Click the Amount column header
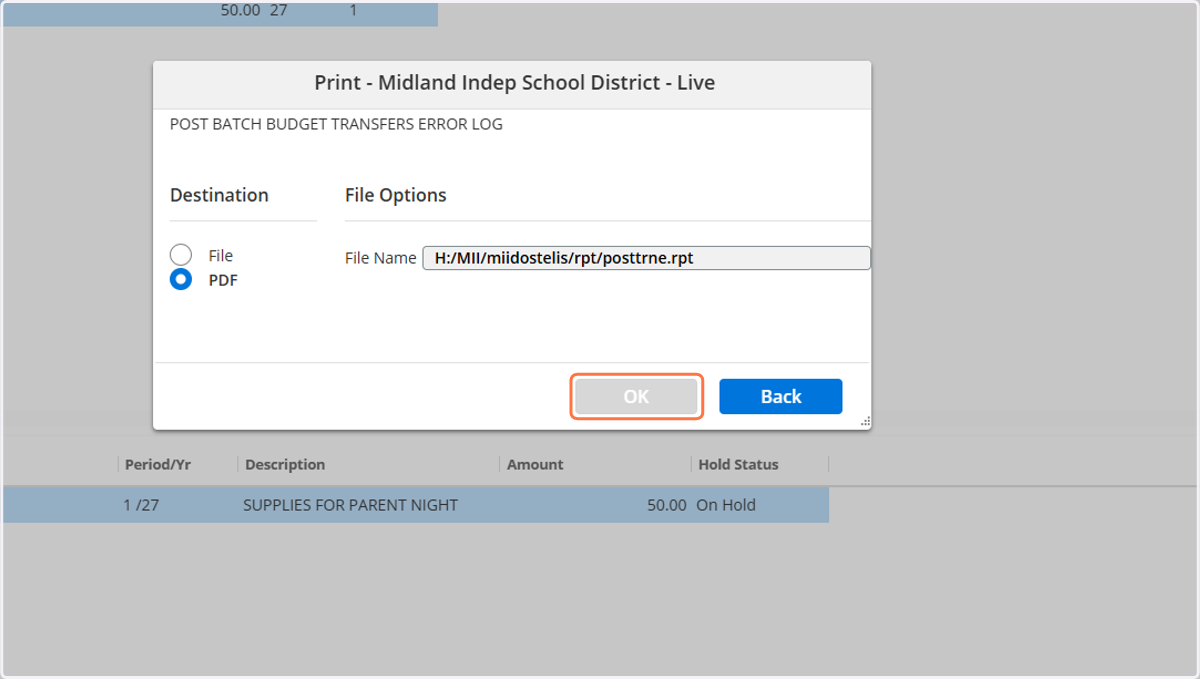 [x=535, y=464]
